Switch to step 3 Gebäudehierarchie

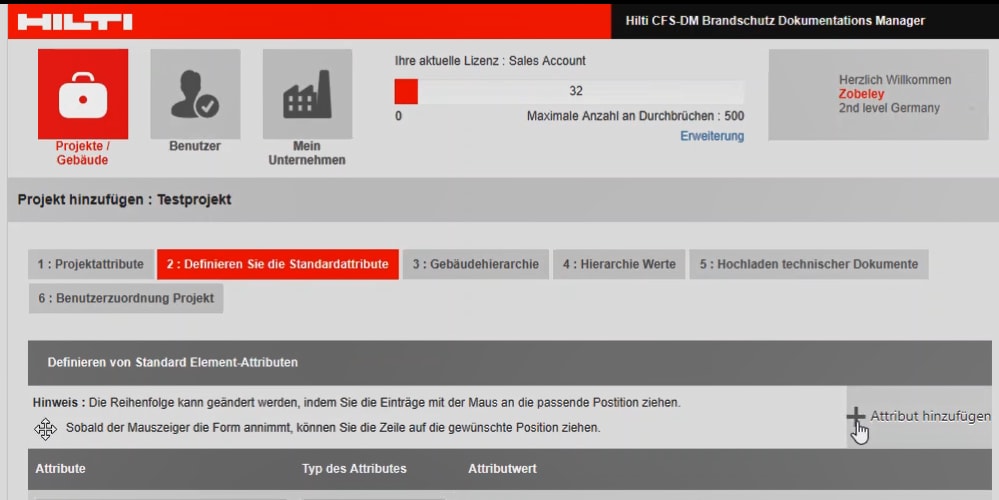[x=475, y=264]
